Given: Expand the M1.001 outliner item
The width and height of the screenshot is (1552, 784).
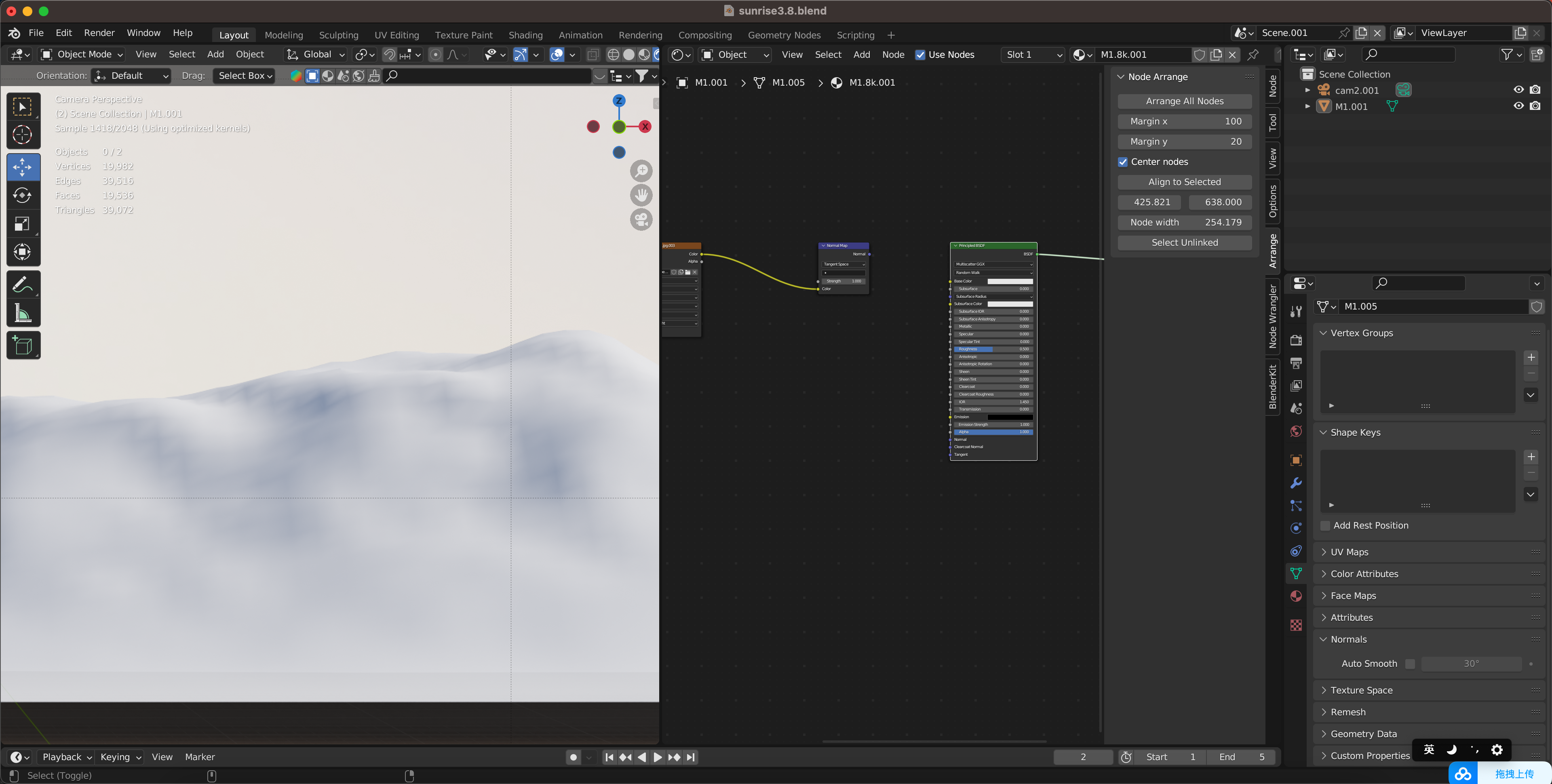Looking at the screenshot, I should tap(1307, 107).
